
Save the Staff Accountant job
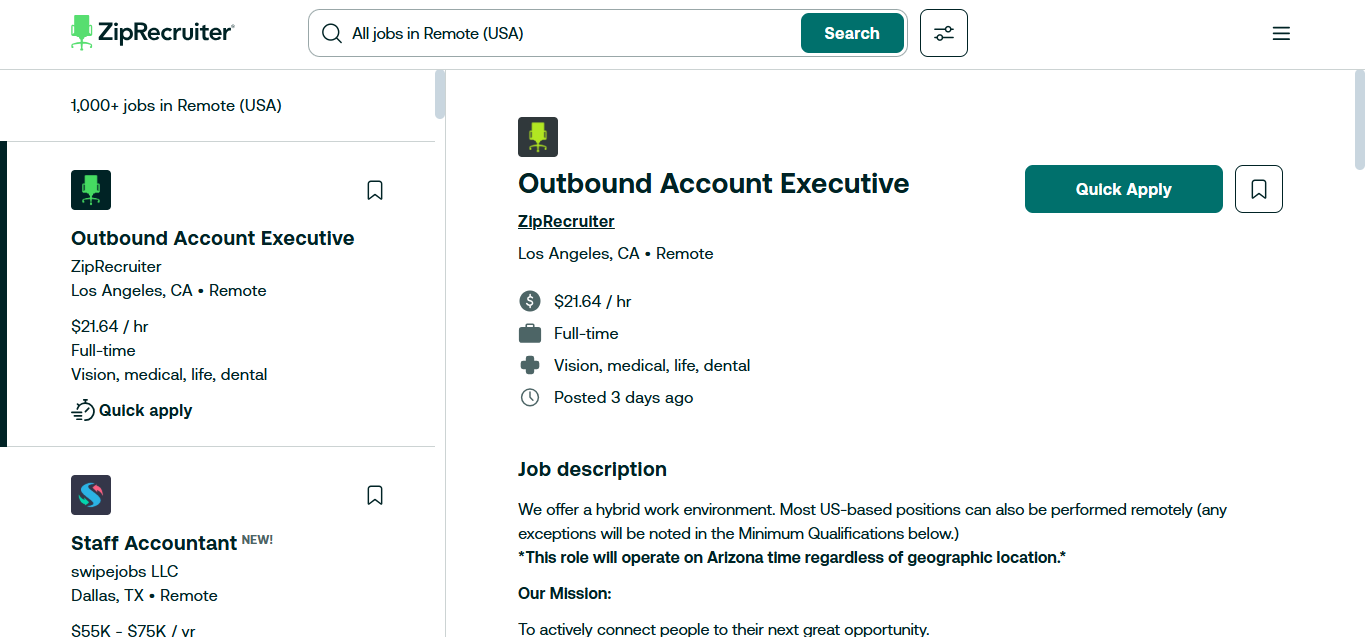pos(375,495)
